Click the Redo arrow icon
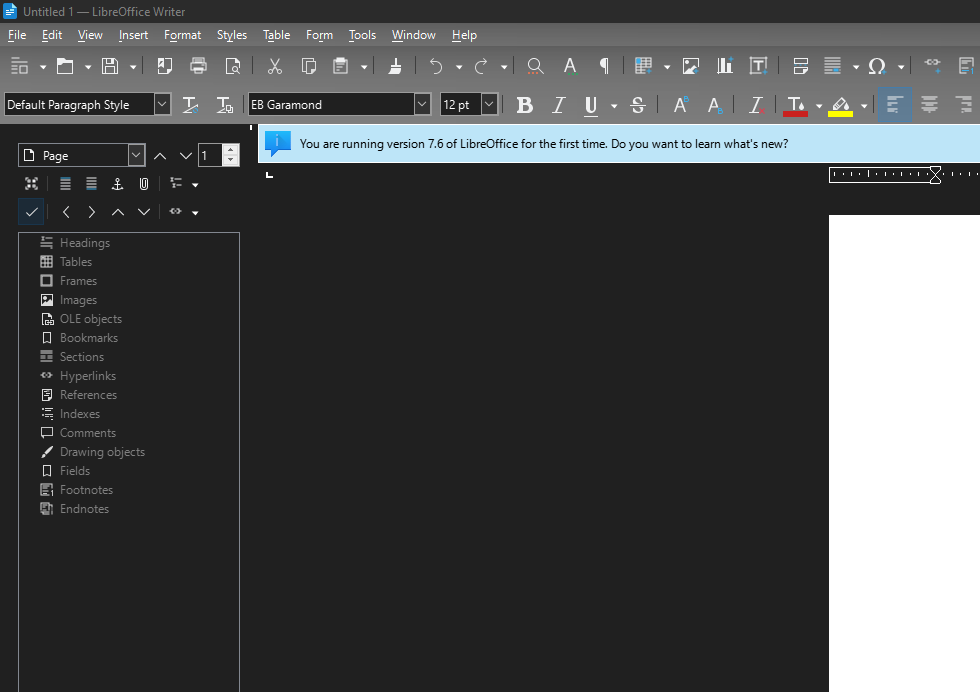The image size is (980, 692). point(481,66)
